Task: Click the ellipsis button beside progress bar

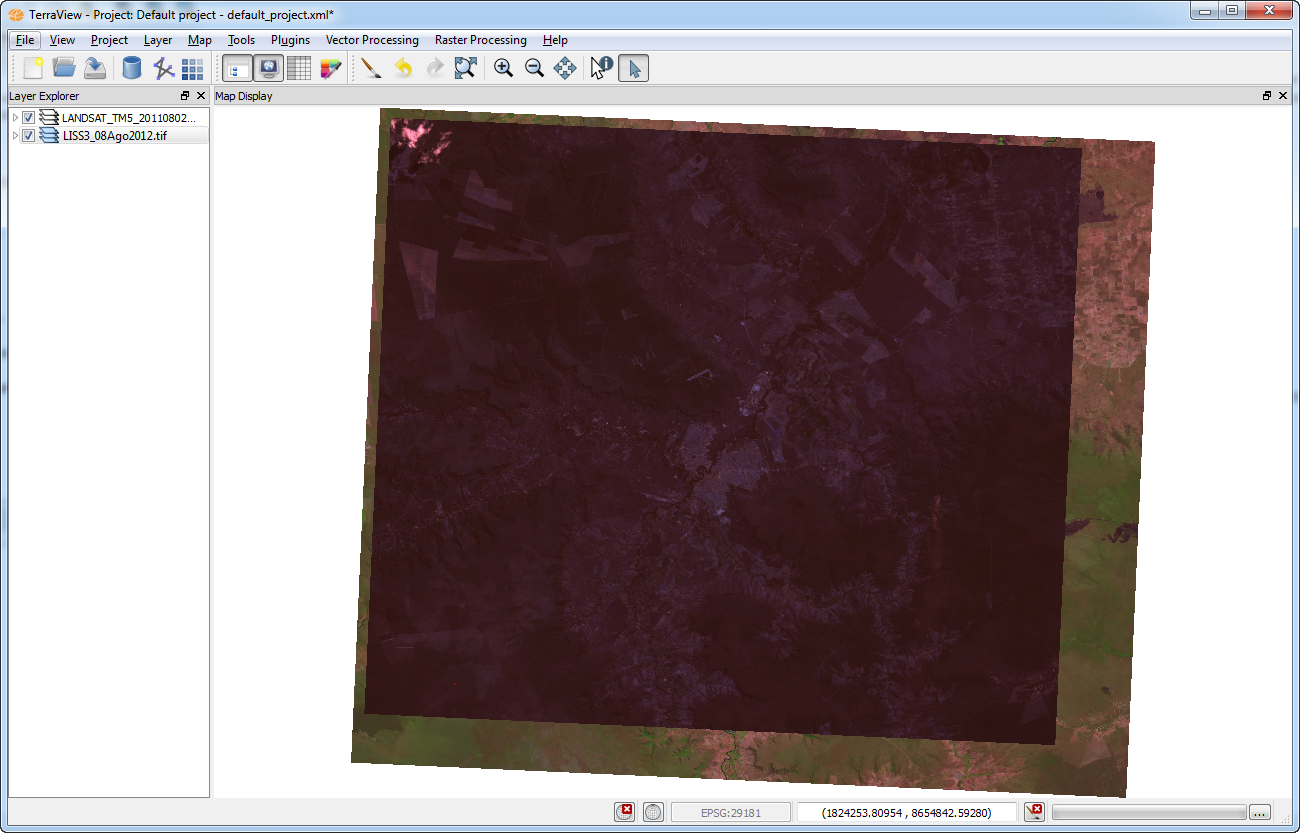Action: [1259, 812]
